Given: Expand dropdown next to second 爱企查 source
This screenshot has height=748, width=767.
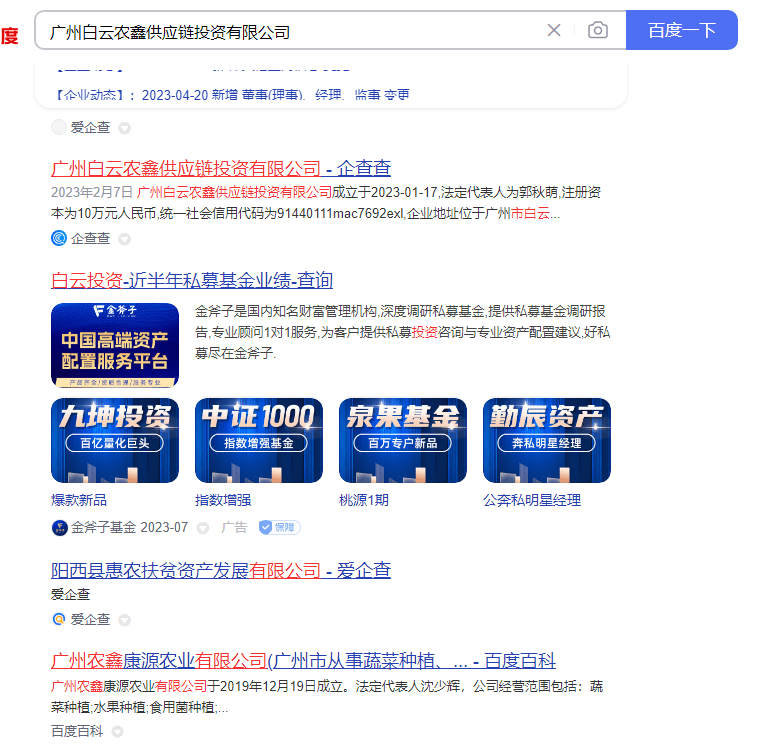Looking at the screenshot, I should (125, 620).
